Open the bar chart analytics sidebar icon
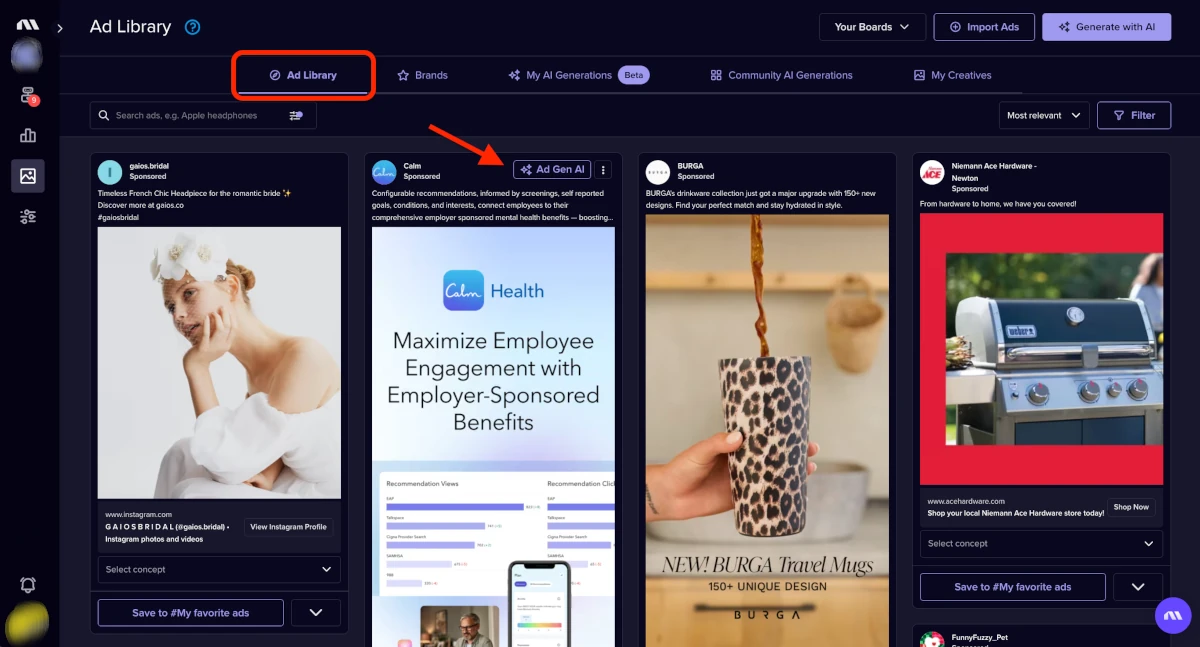This screenshot has height=647, width=1200. tap(28, 136)
